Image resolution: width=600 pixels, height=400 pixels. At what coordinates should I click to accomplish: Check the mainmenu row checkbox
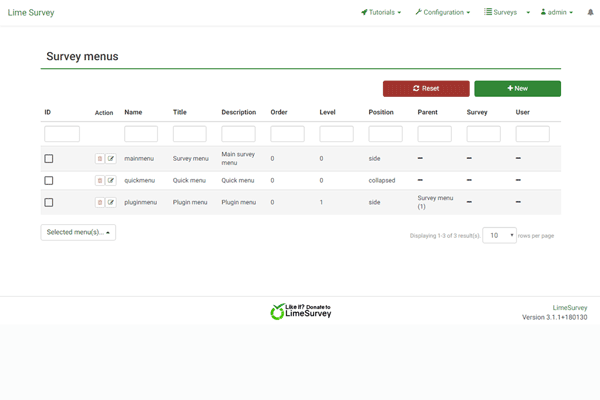click(49, 158)
